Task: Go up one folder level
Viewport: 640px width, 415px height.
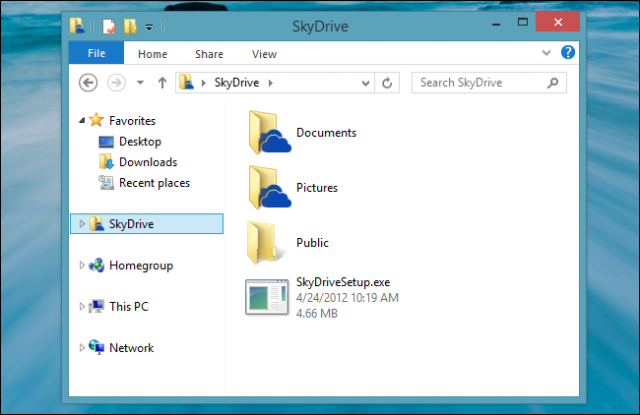Action: point(160,83)
